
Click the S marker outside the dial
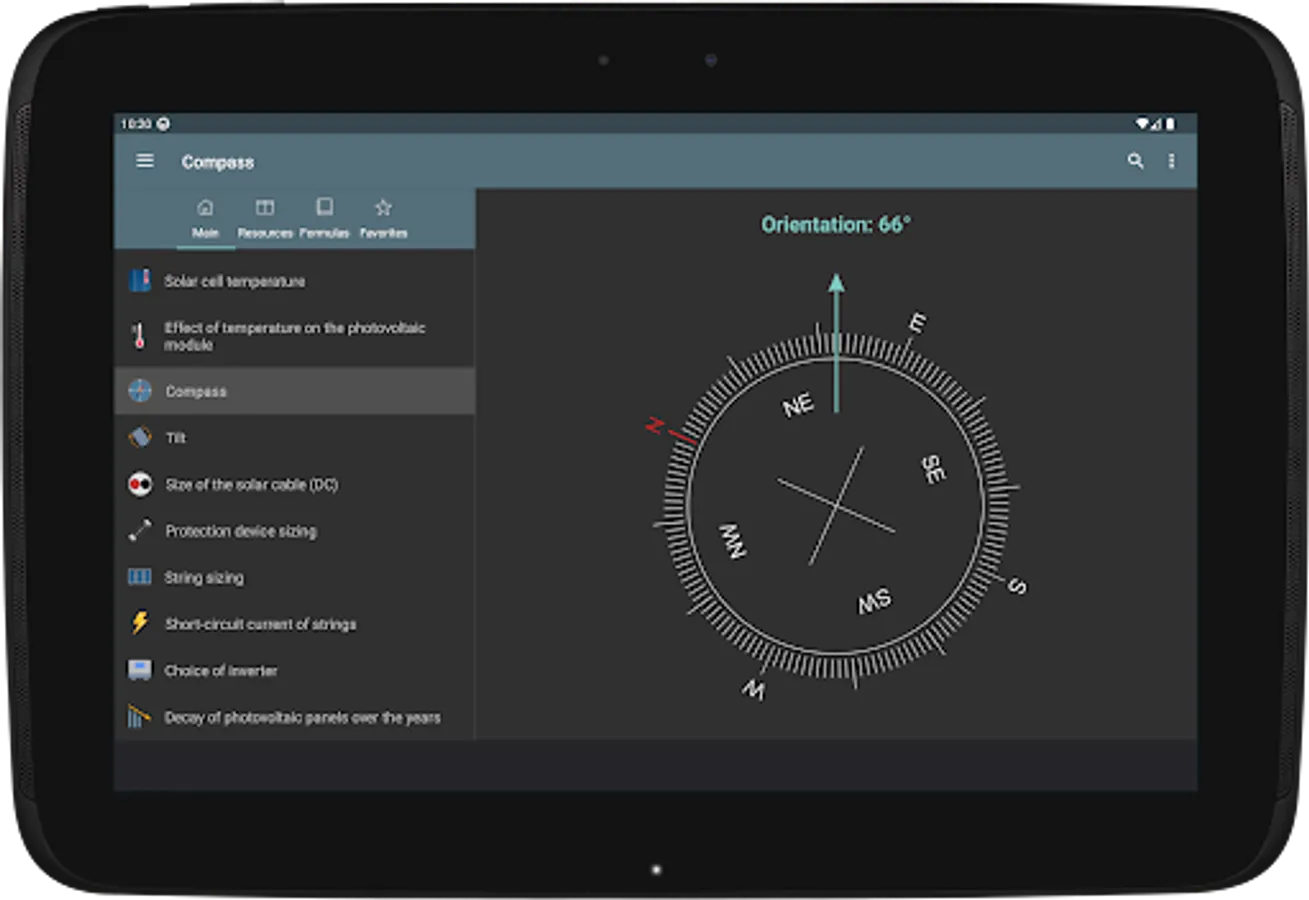[x=1017, y=586]
